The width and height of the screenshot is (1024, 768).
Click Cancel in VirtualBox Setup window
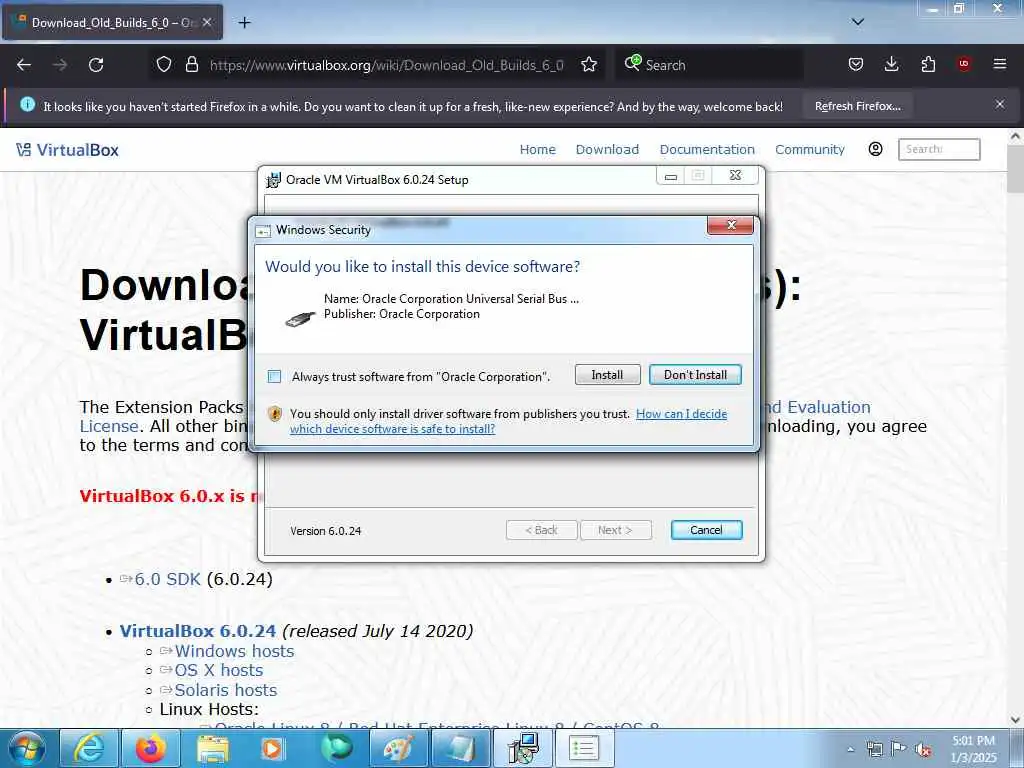707,530
